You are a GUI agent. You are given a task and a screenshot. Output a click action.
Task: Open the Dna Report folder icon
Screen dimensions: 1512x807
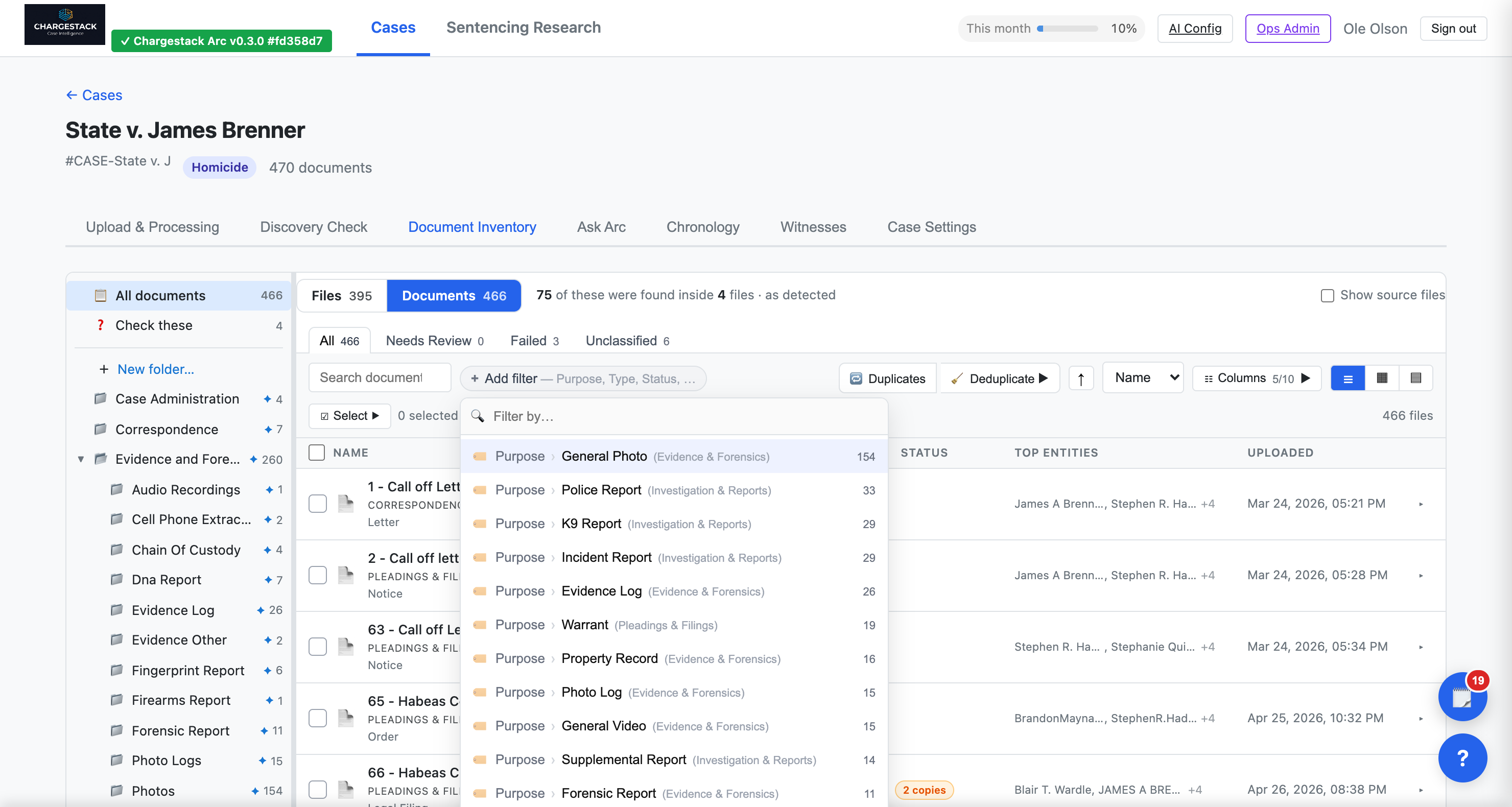coord(117,579)
